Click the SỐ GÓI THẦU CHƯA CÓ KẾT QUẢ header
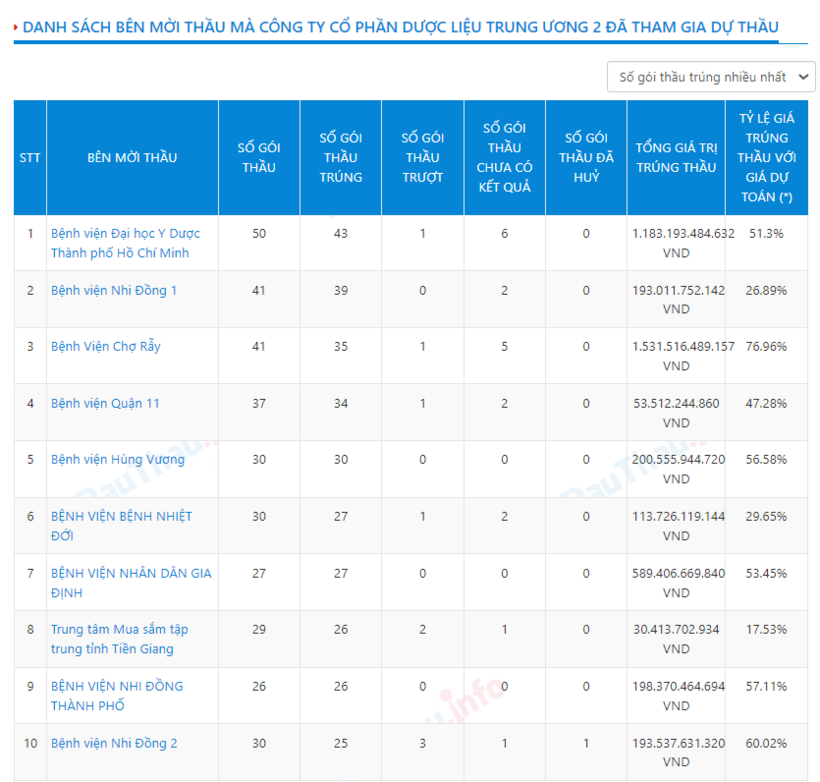820x782 pixels. [x=505, y=157]
